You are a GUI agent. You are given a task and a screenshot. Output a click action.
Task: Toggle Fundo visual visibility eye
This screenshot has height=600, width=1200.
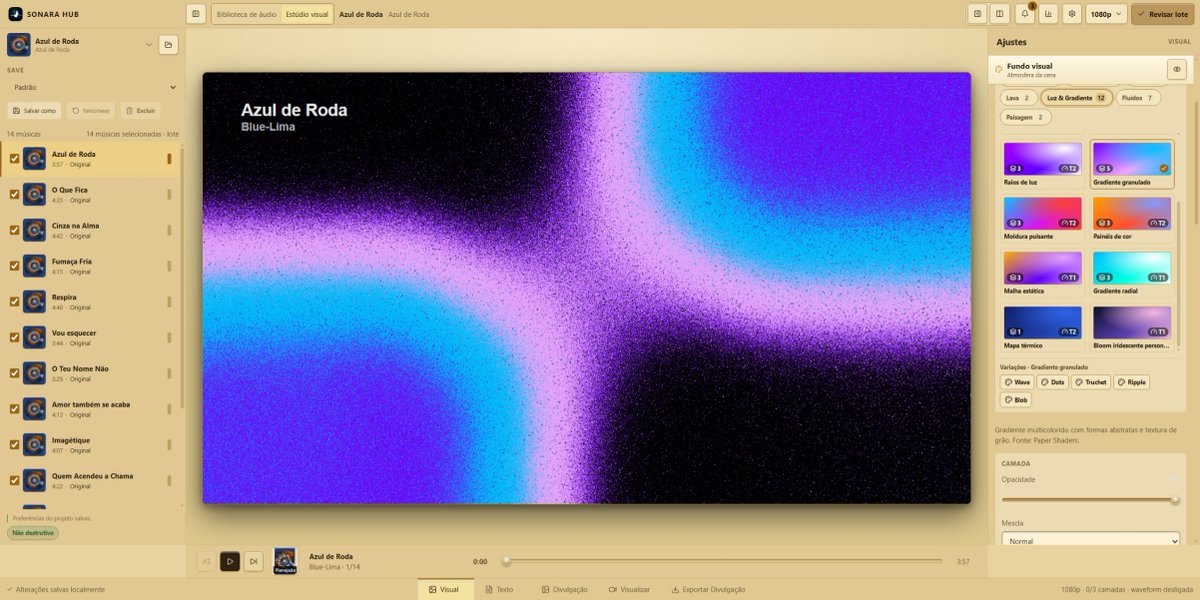1177,69
